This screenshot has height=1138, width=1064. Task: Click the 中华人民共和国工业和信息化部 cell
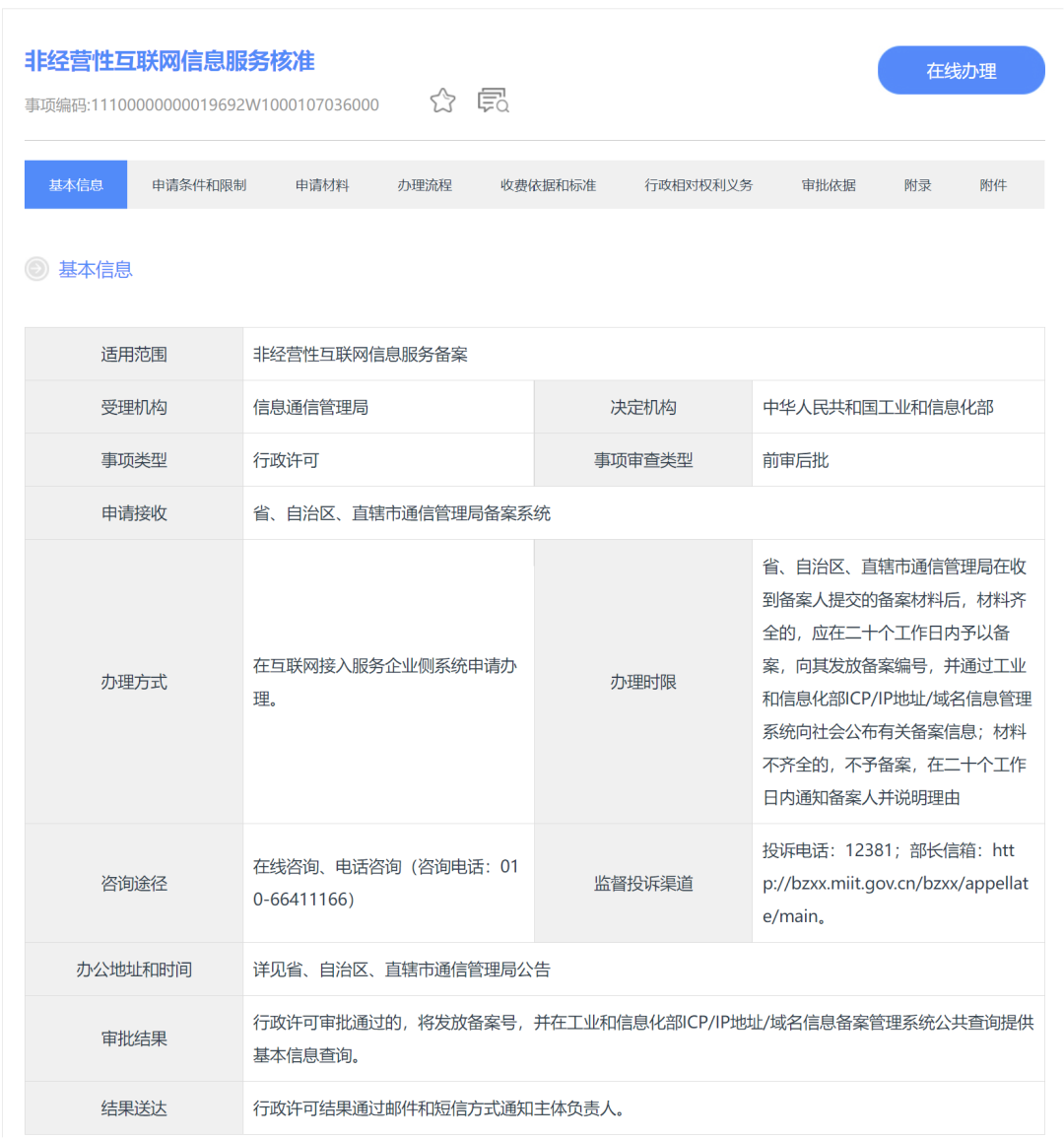coord(878,407)
